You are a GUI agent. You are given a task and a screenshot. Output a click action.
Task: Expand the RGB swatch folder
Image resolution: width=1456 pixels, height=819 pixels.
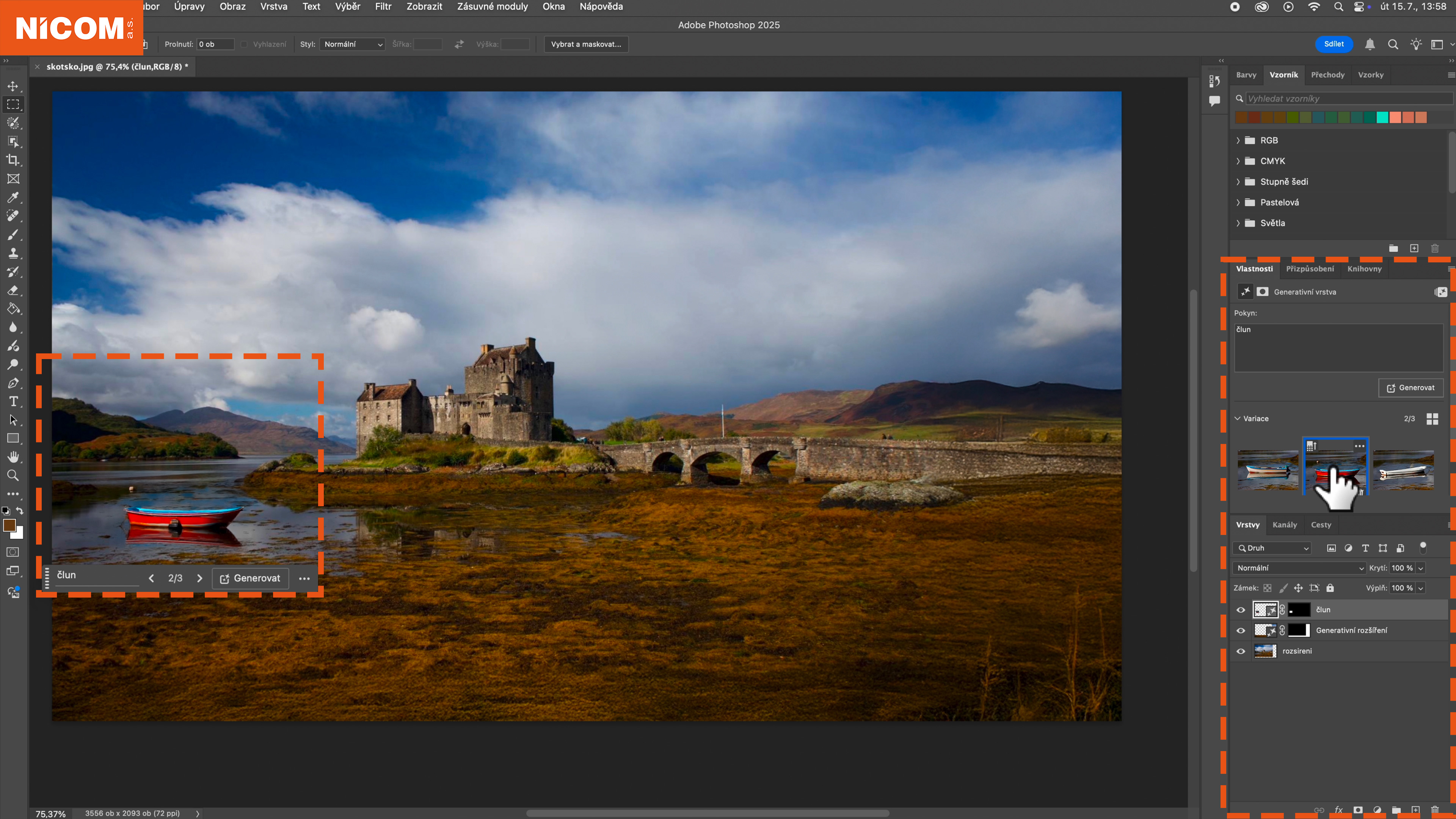click(x=1238, y=140)
